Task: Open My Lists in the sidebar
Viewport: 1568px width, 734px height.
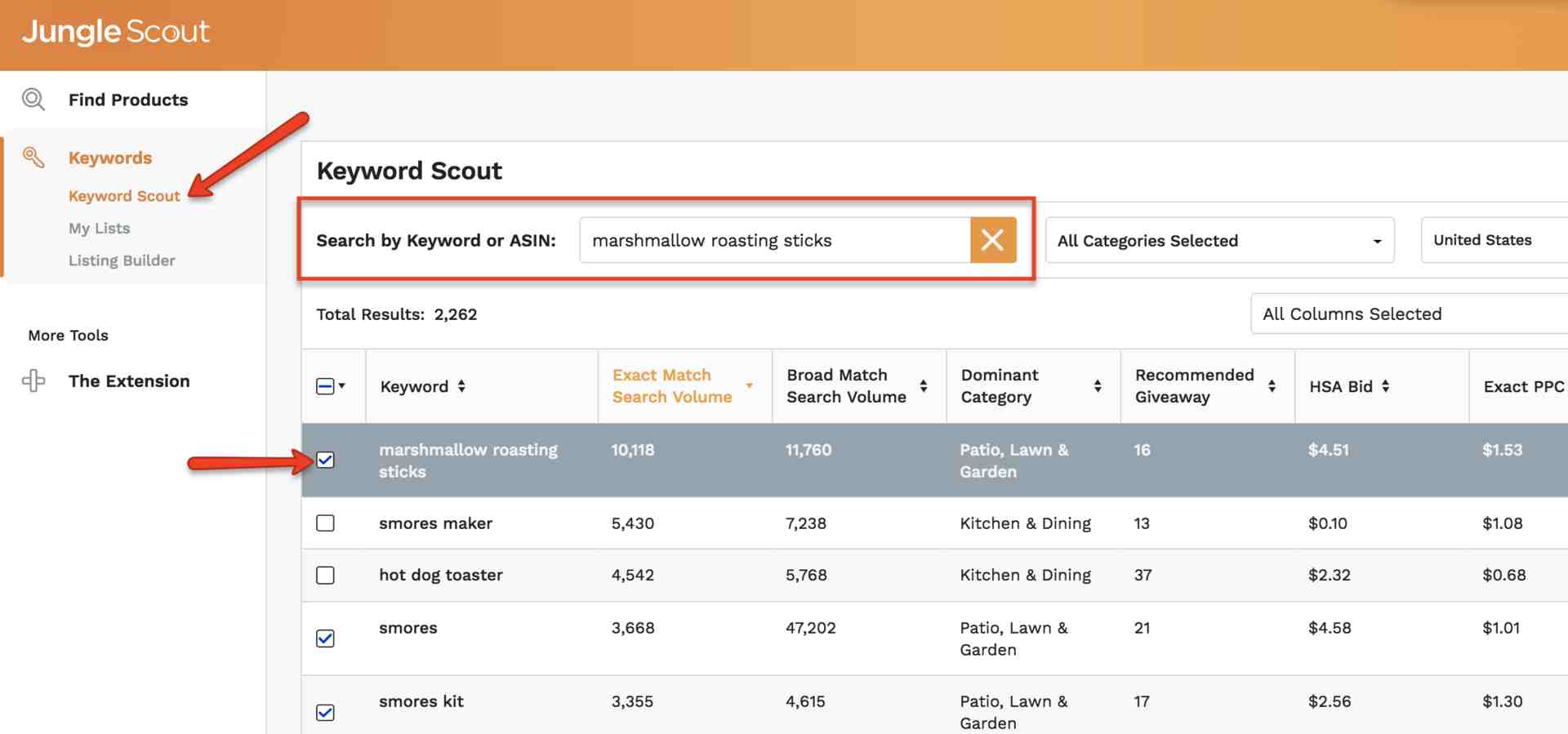Action: pos(99,228)
